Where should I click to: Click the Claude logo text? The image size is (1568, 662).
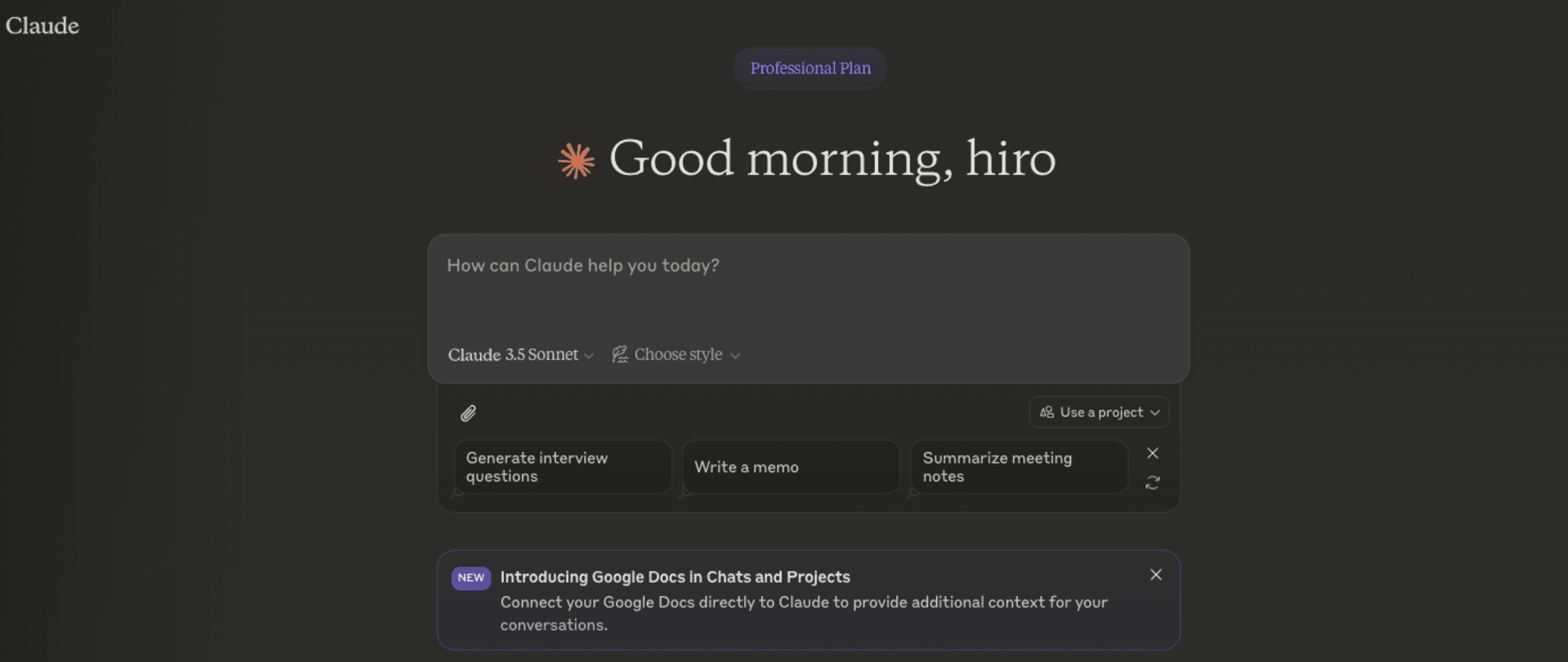pyautogui.click(x=42, y=26)
